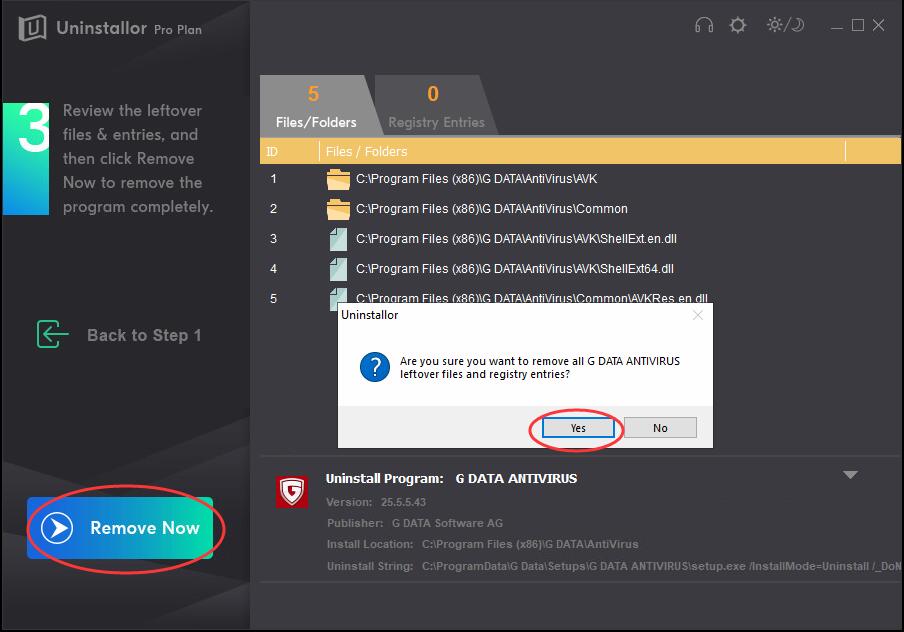Click row ID 1 in the list
The width and height of the screenshot is (904, 632).
tap(273, 179)
